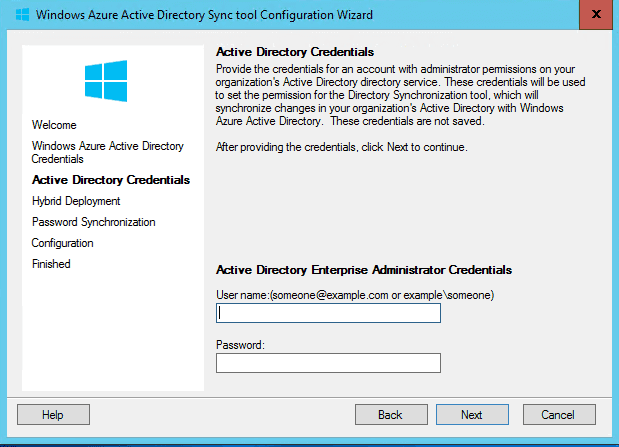619x447 pixels.
Task: Click the User name input field
Action: (x=328, y=313)
